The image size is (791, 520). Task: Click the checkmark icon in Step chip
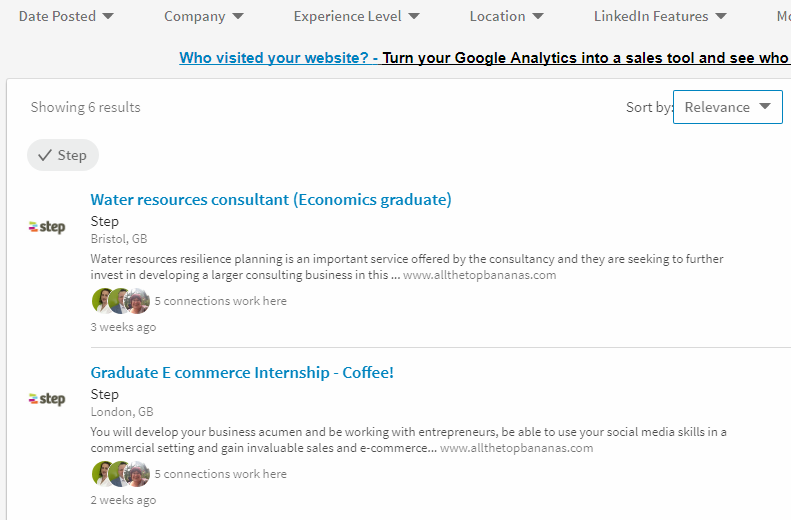45,155
